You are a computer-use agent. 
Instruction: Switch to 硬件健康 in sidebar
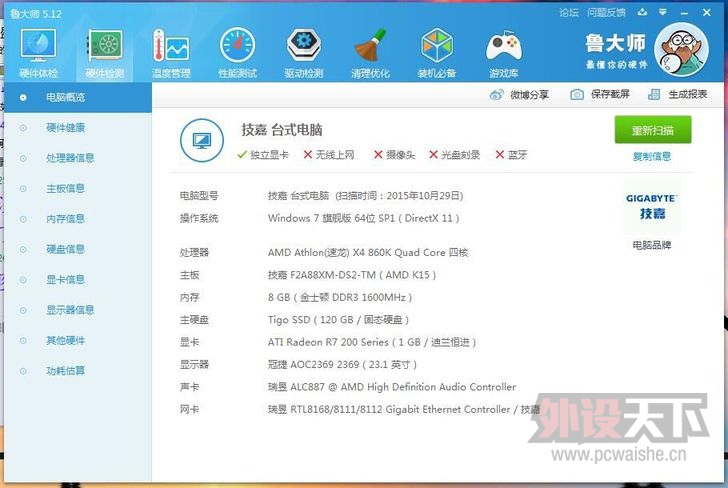click(65, 128)
